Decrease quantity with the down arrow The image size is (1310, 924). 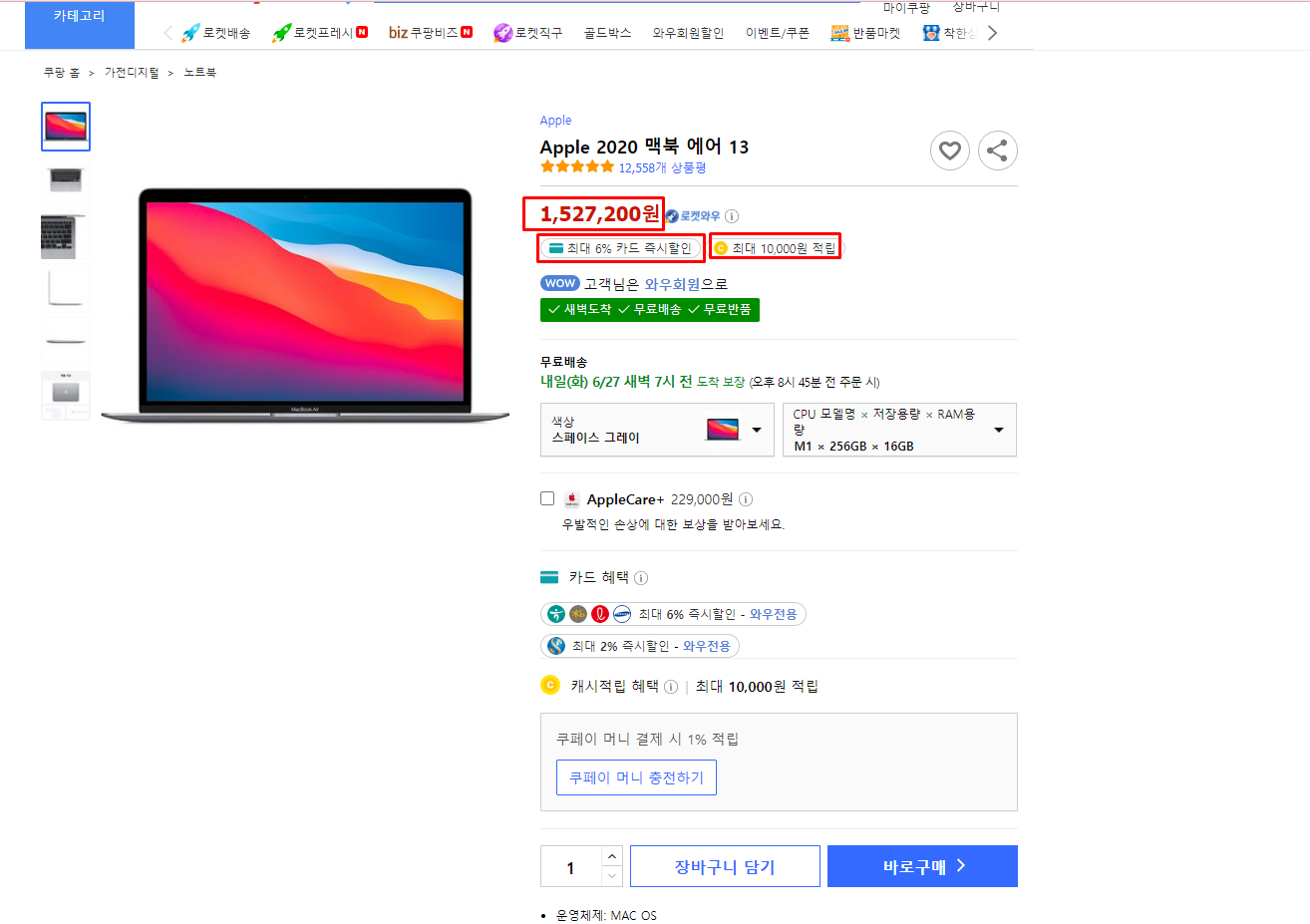coord(612,877)
